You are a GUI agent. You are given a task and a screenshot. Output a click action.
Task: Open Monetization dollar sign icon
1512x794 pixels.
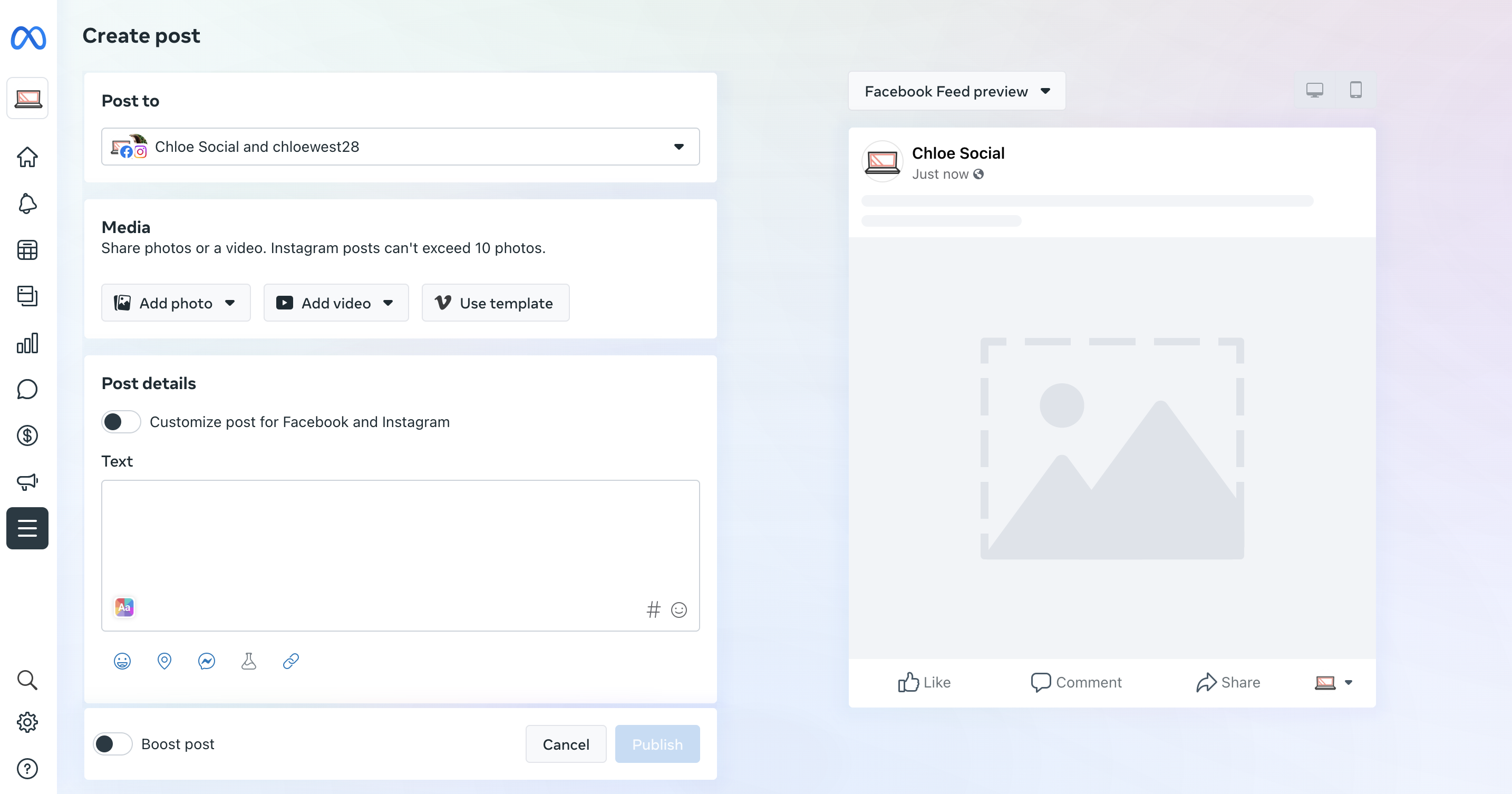27,435
